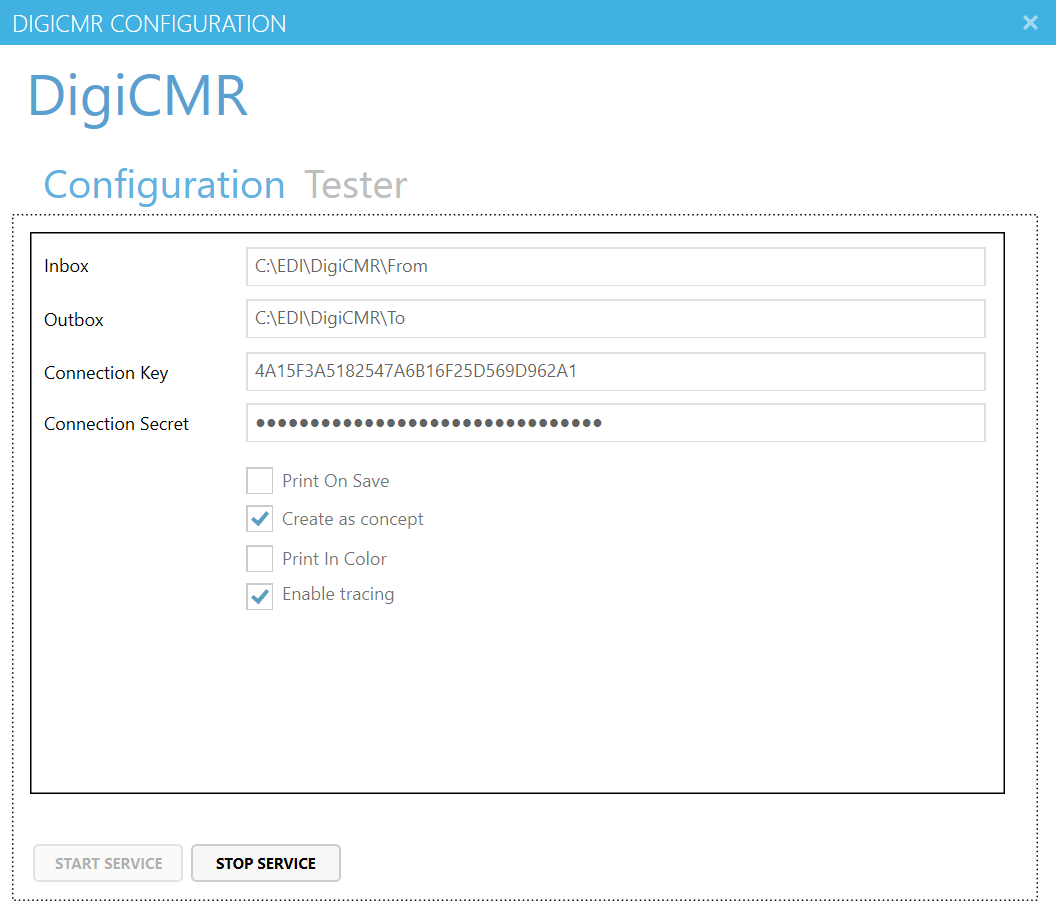This screenshot has height=919, width=1056.
Task: Click the DIGICMR CONFIGURATION title bar
Action: click(148, 22)
